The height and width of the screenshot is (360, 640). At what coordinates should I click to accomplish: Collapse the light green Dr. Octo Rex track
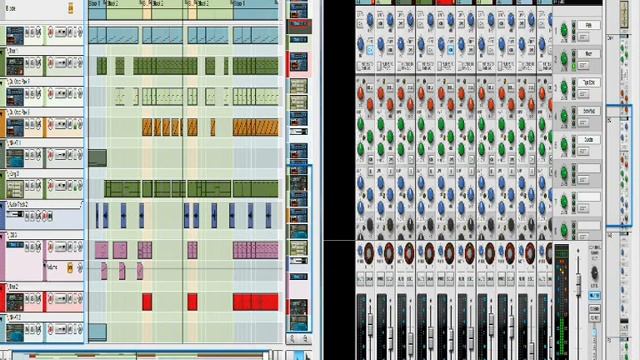pos(2,82)
